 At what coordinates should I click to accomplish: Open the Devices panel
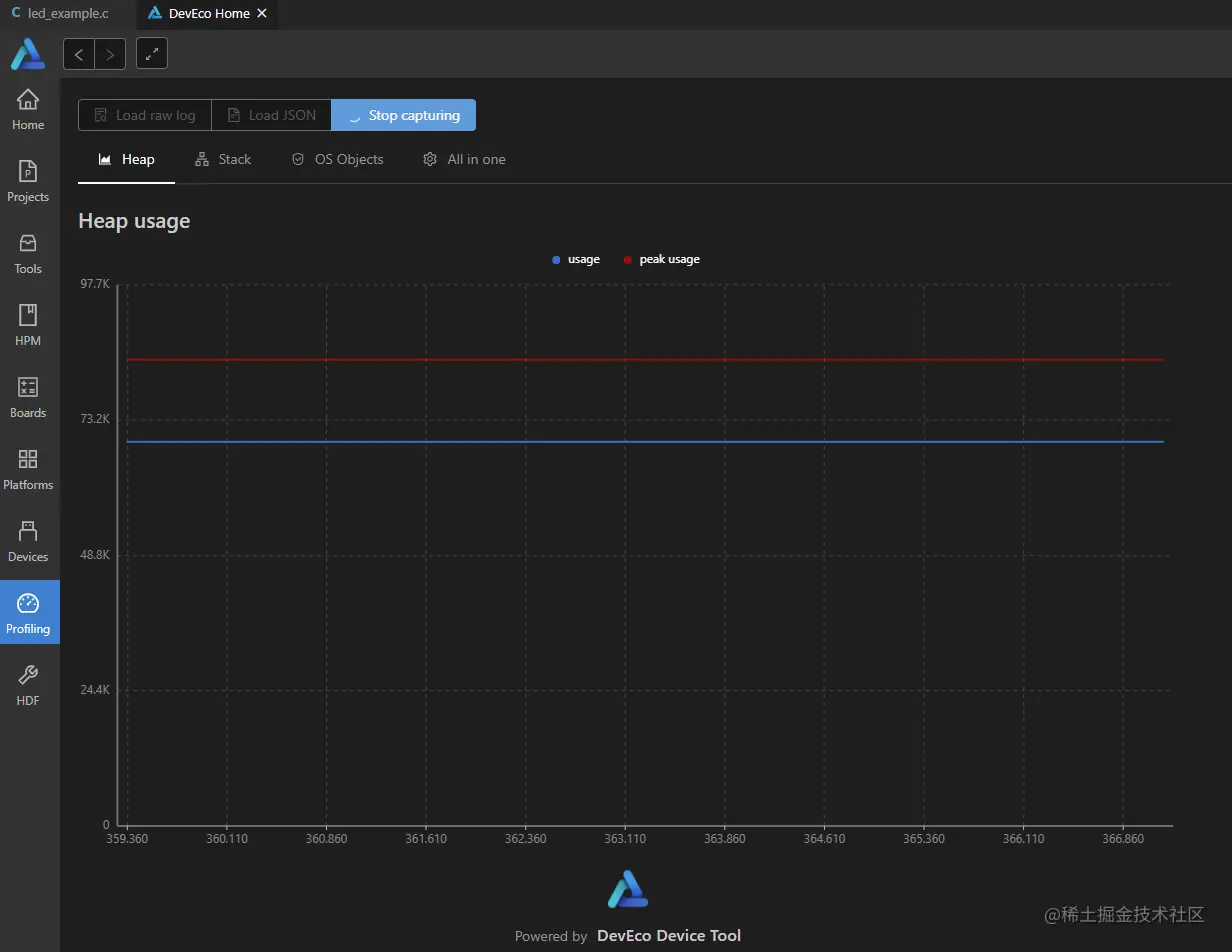coord(27,539)
